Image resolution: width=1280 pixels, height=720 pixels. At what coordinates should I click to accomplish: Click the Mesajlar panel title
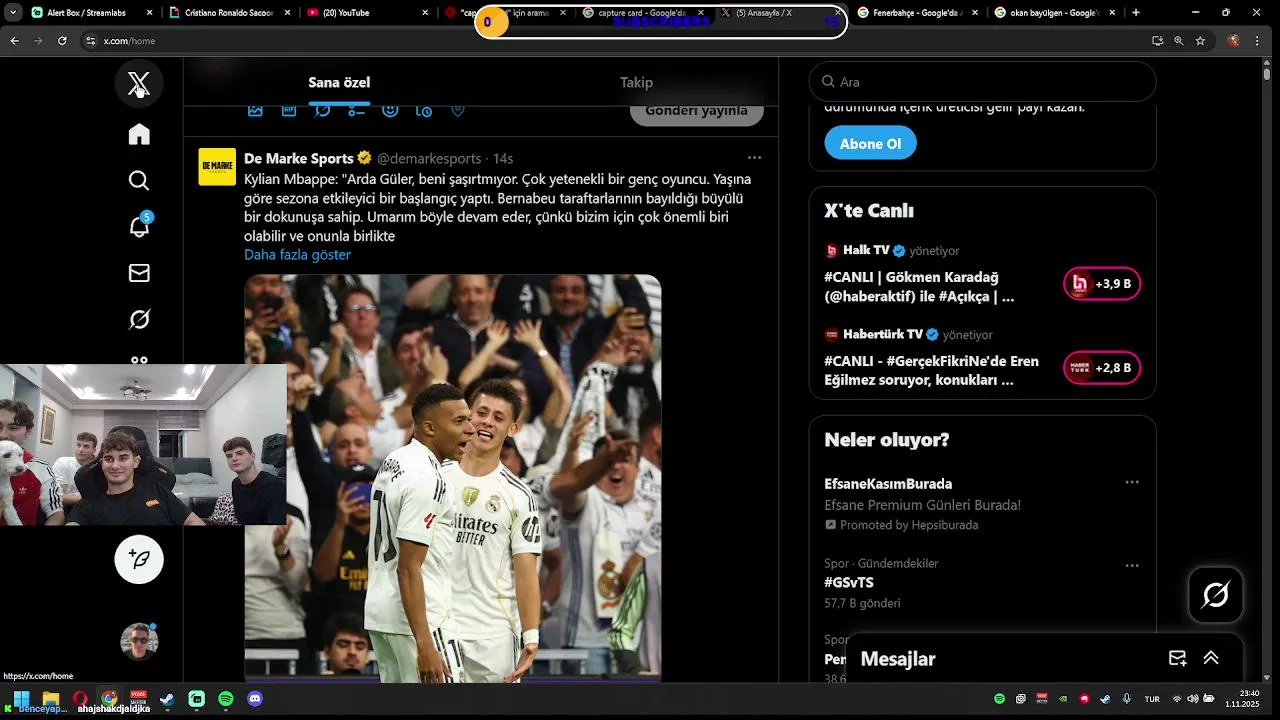click(898, 659)
